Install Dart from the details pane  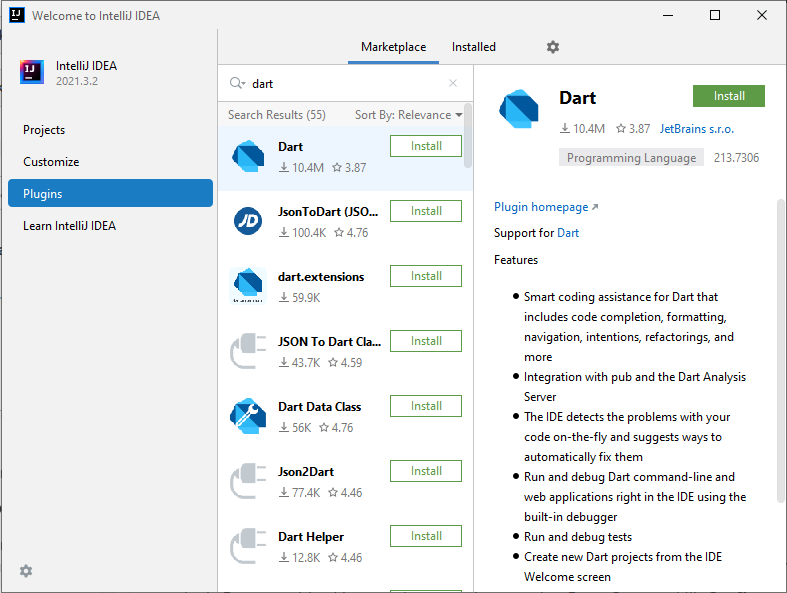[x=729, y=96]
